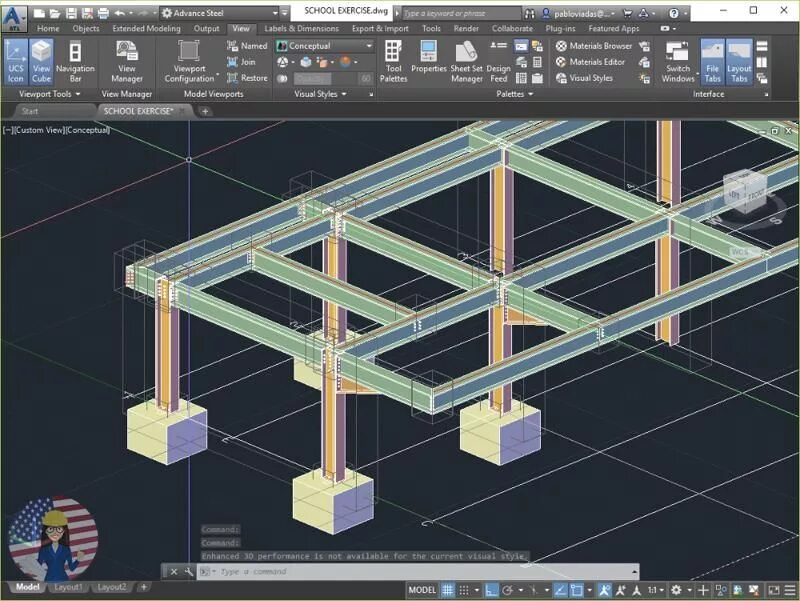Click the search keyword input field
Screen dimensions: 800x601
point(461,13)
